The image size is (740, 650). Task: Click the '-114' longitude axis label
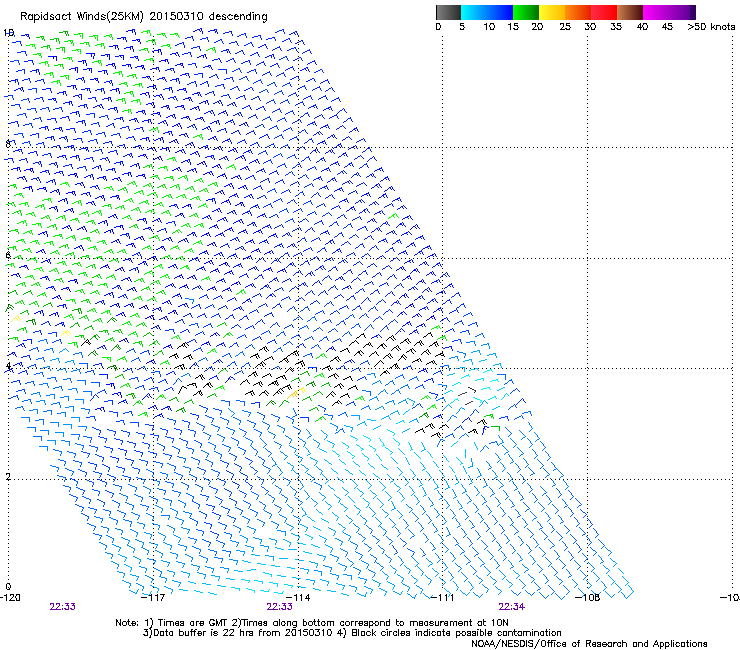tap(298, 597)
